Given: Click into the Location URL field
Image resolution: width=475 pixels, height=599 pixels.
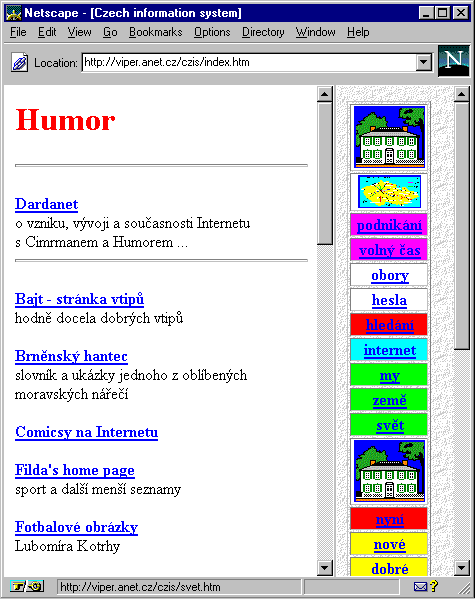Looking at the screenshot, I should click(249, 62).
